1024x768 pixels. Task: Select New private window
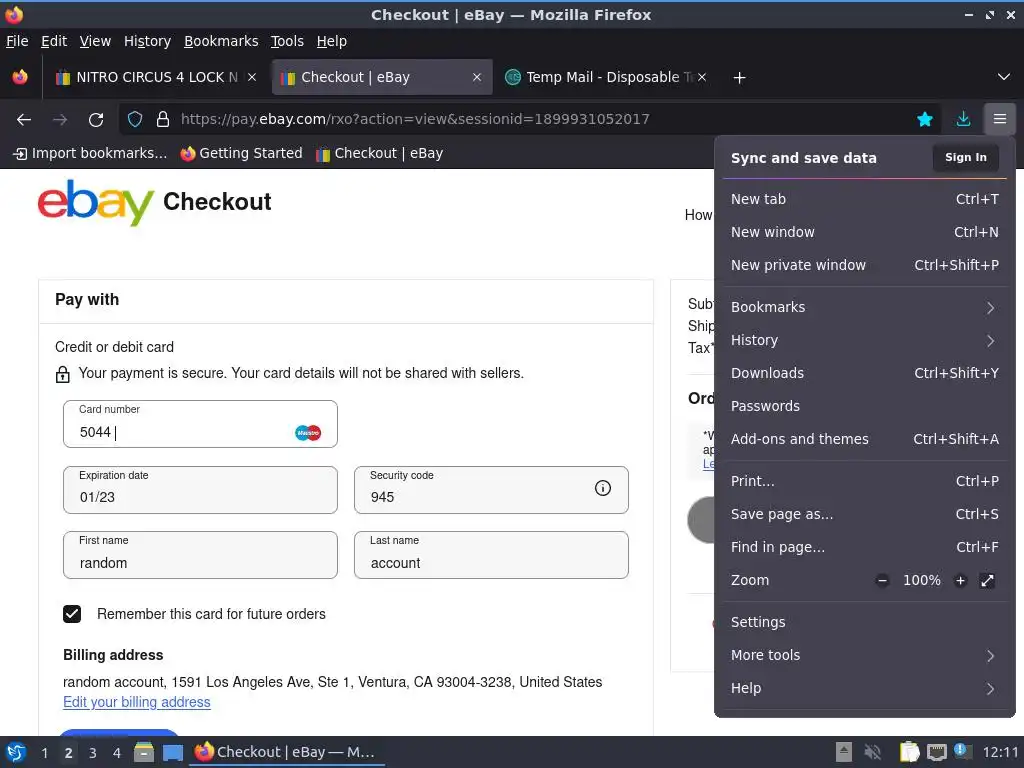pyautogui.click(x=864, y=265)
